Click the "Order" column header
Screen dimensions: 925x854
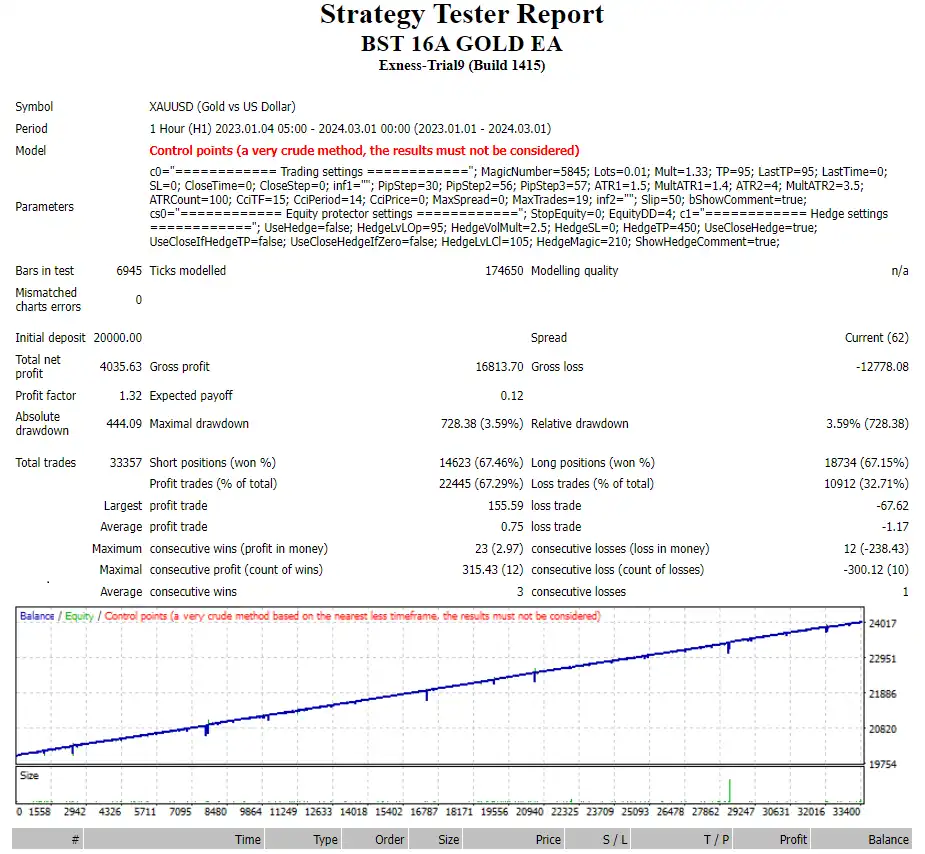(x=389, y=840)
